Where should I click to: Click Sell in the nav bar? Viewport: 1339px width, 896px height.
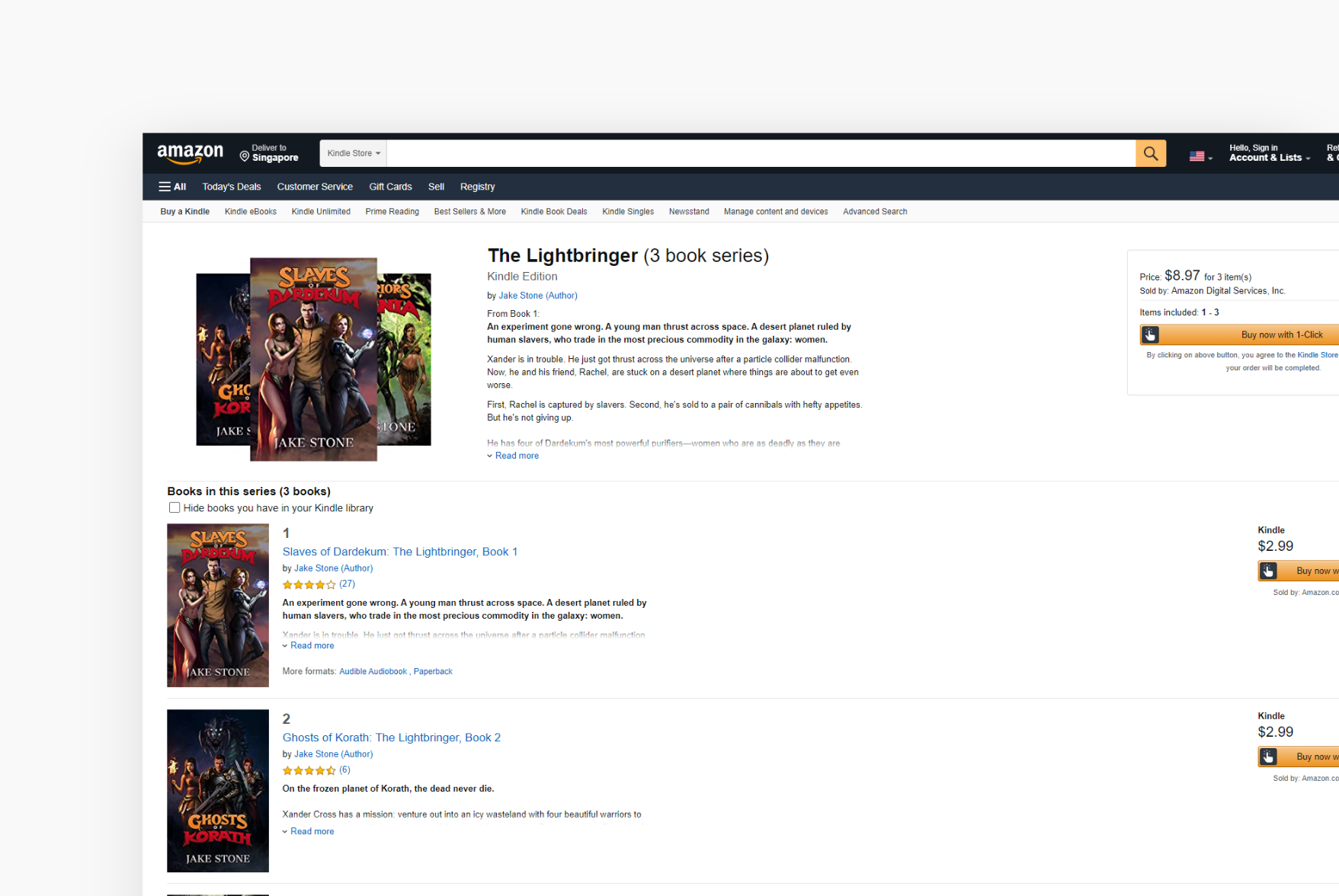coord(436,187)
